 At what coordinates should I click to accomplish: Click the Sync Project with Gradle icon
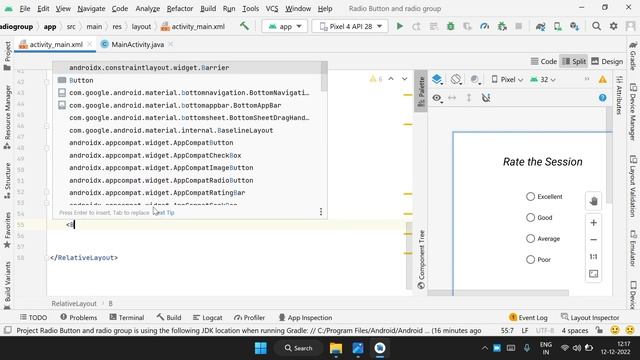tap(540, 26)
